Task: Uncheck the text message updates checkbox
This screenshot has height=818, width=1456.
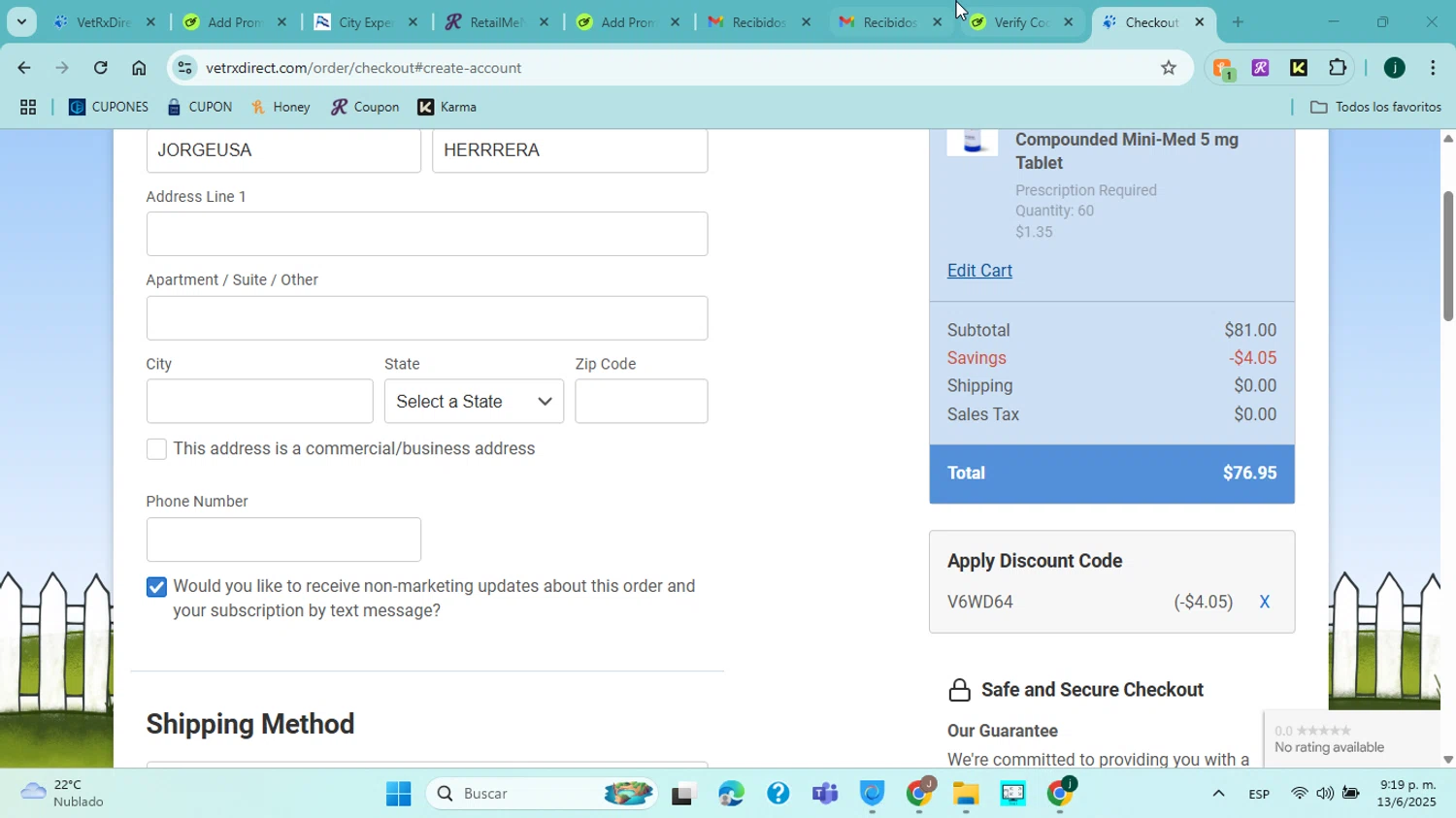Action: point(156,587)
